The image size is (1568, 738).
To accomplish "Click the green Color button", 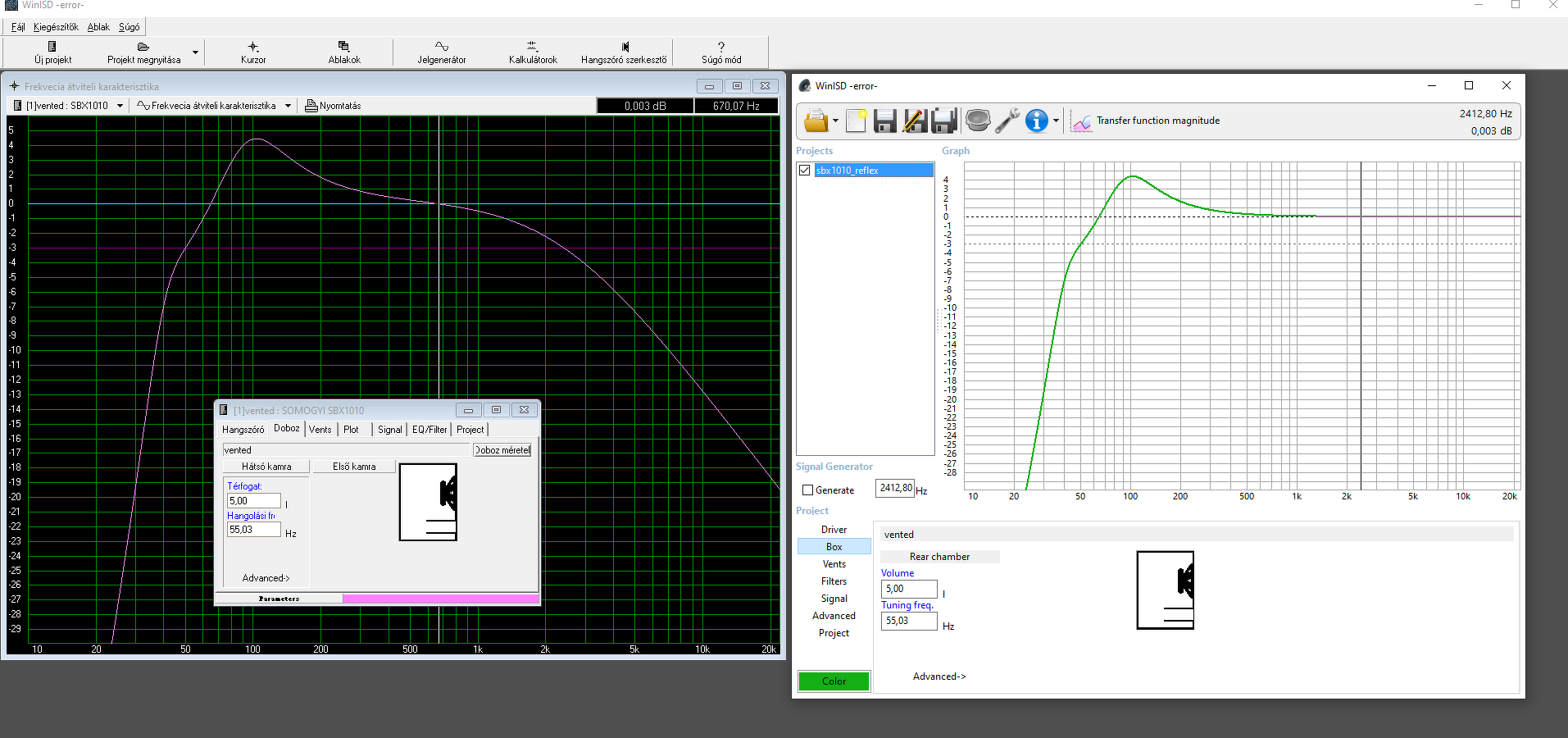I will point(834,681).
